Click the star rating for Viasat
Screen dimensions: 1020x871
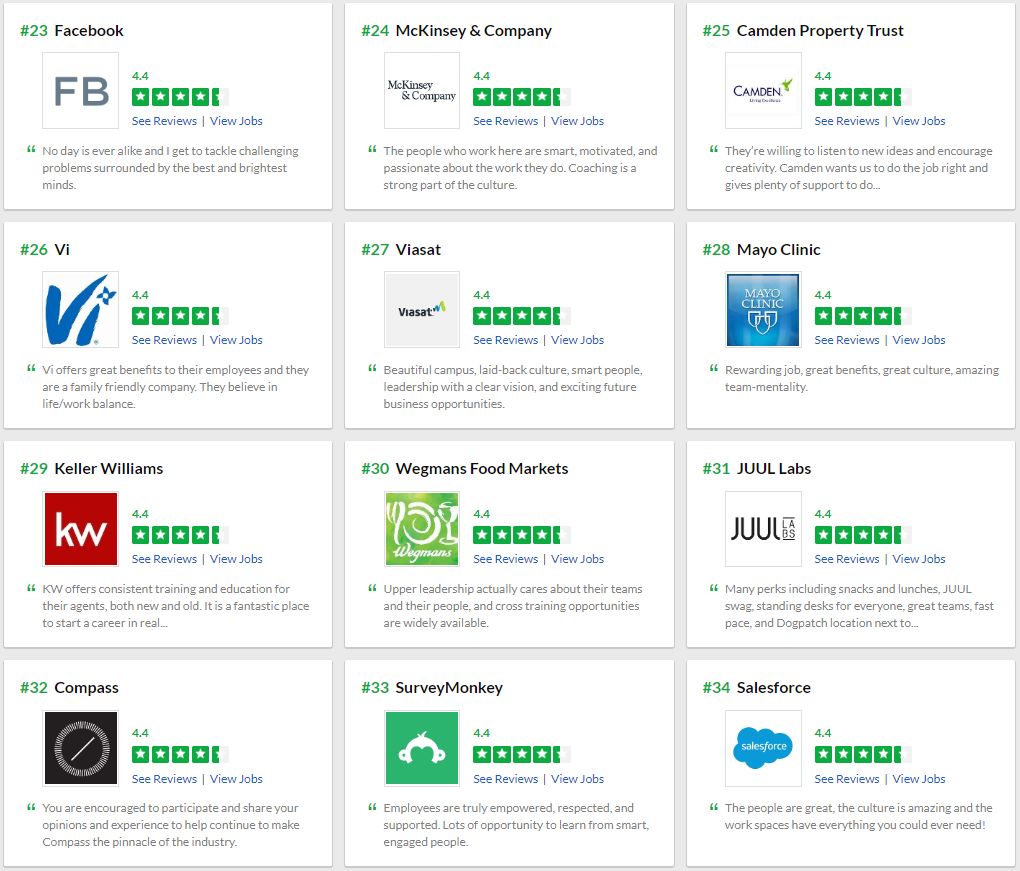(x=522, y=316)
